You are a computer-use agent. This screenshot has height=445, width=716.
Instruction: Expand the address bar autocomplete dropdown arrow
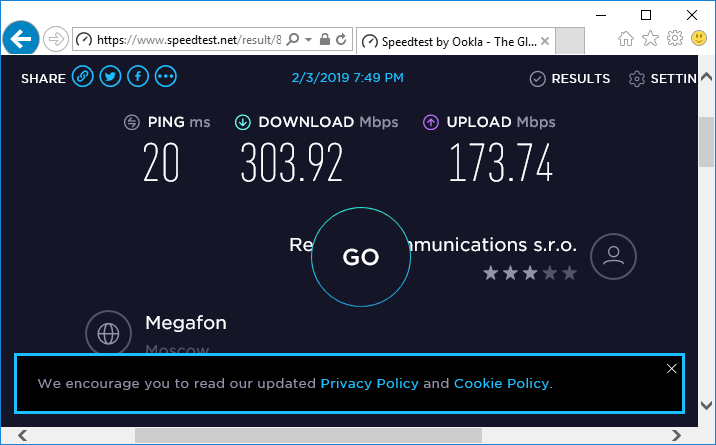[x=309, y=40]
